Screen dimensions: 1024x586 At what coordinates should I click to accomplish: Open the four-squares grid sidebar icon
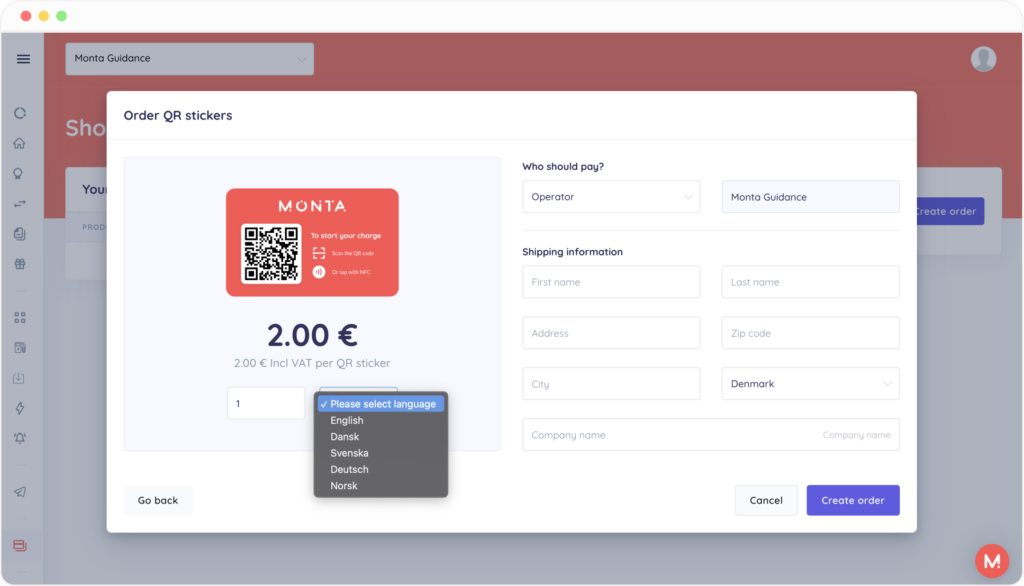pyautogui.click(x=20, y=317)
